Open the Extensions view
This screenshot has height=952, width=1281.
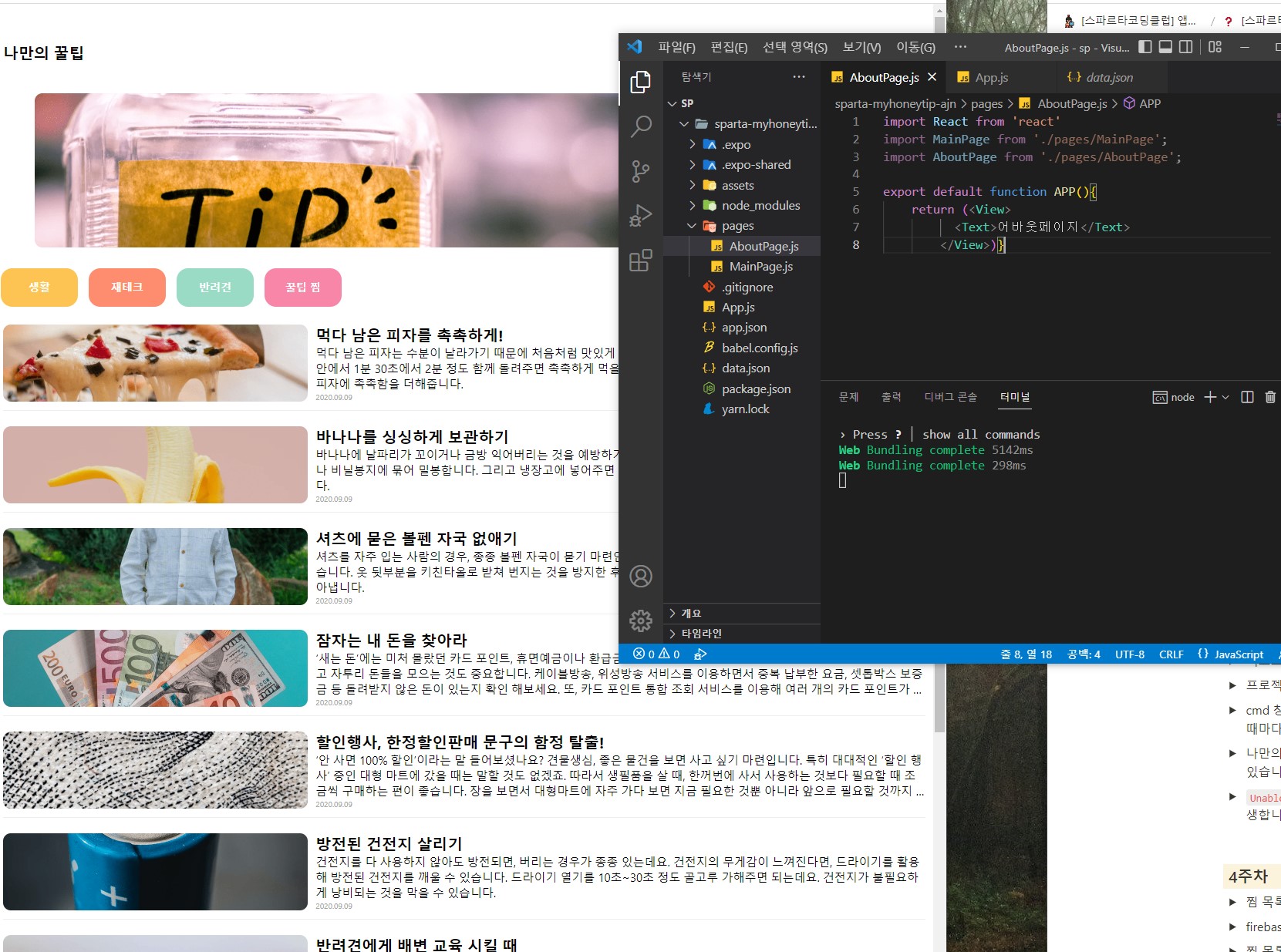641,261
